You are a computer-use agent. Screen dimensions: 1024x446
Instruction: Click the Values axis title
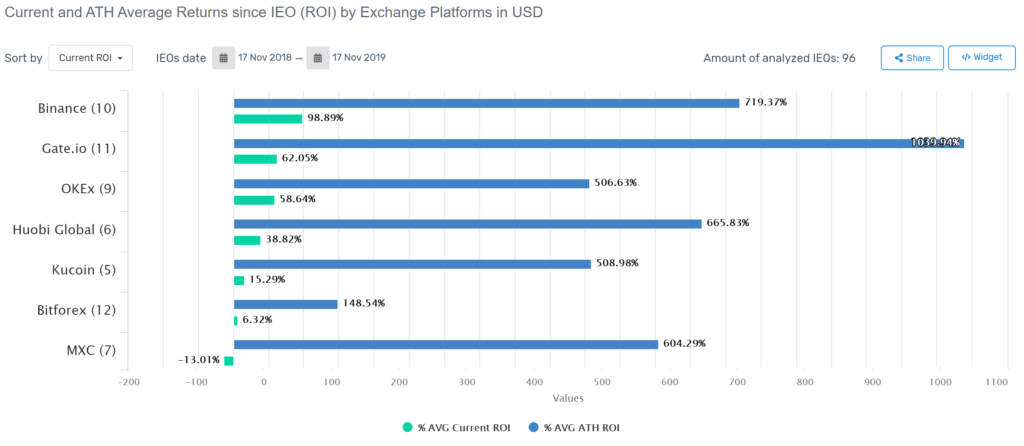tap(568, 398)
